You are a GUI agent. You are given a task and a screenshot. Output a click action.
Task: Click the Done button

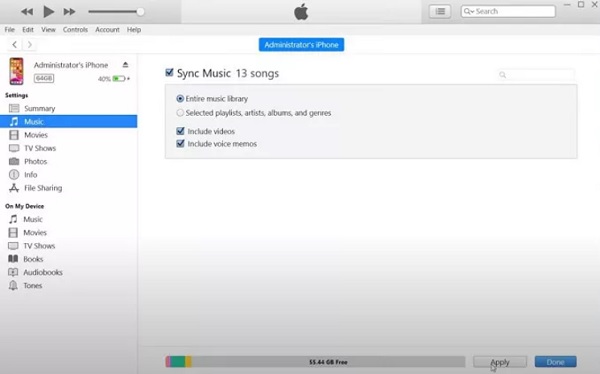[555, 362]
